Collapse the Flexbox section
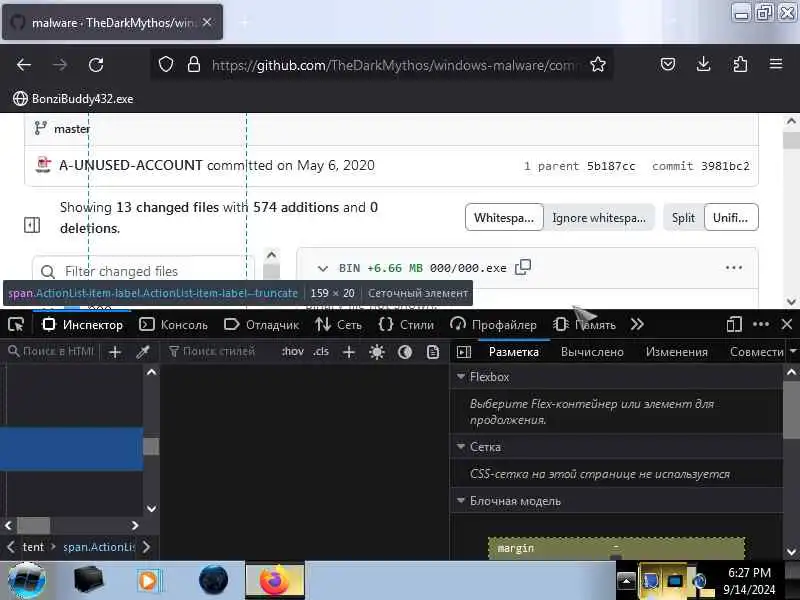Image resolution: width=800 pixels, height=600 pixels. click(x=461, y=377)
